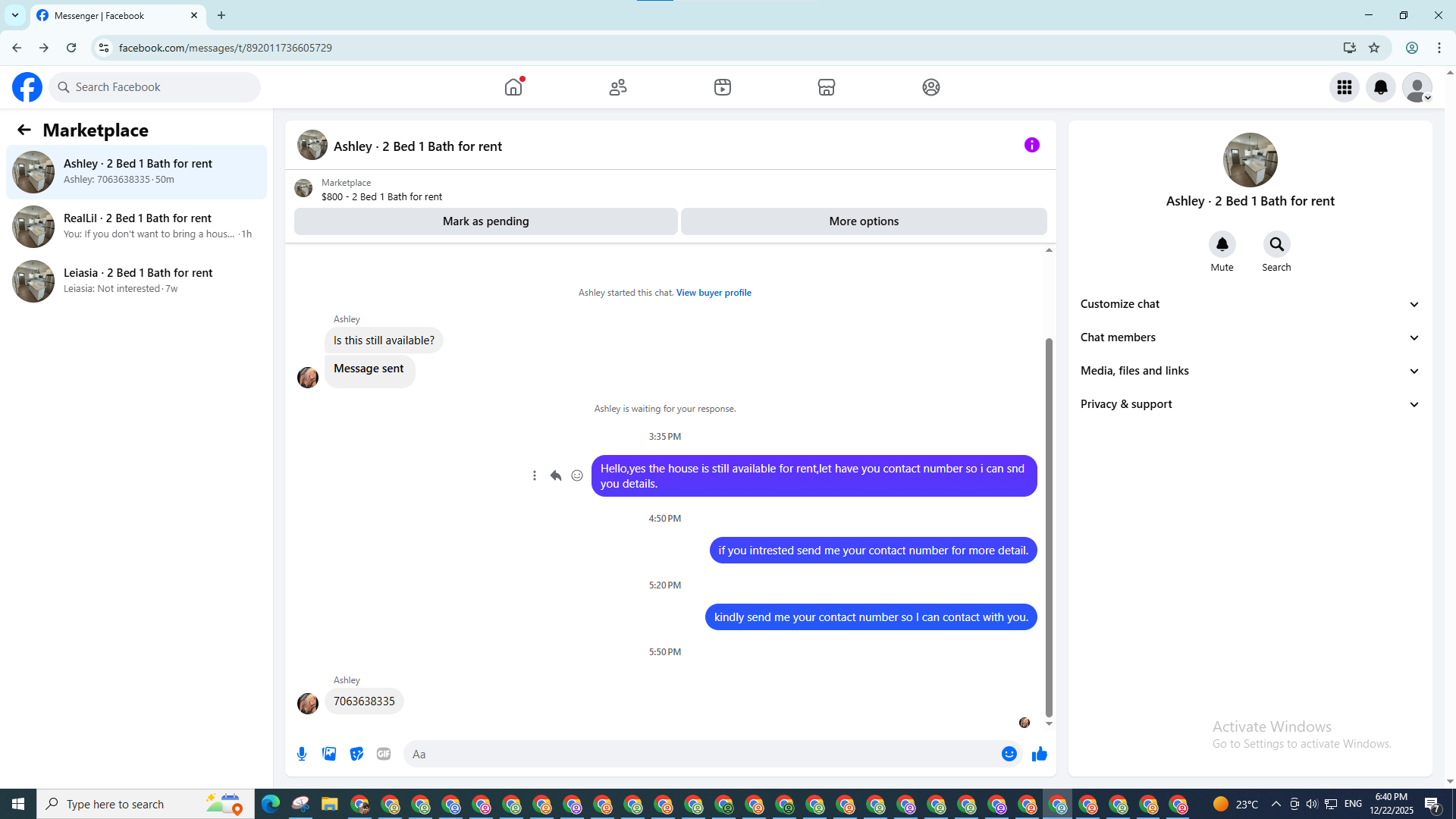Toggle the conversation information panel
Viewport: 1456px width, 819px height.
point(1031,145)
